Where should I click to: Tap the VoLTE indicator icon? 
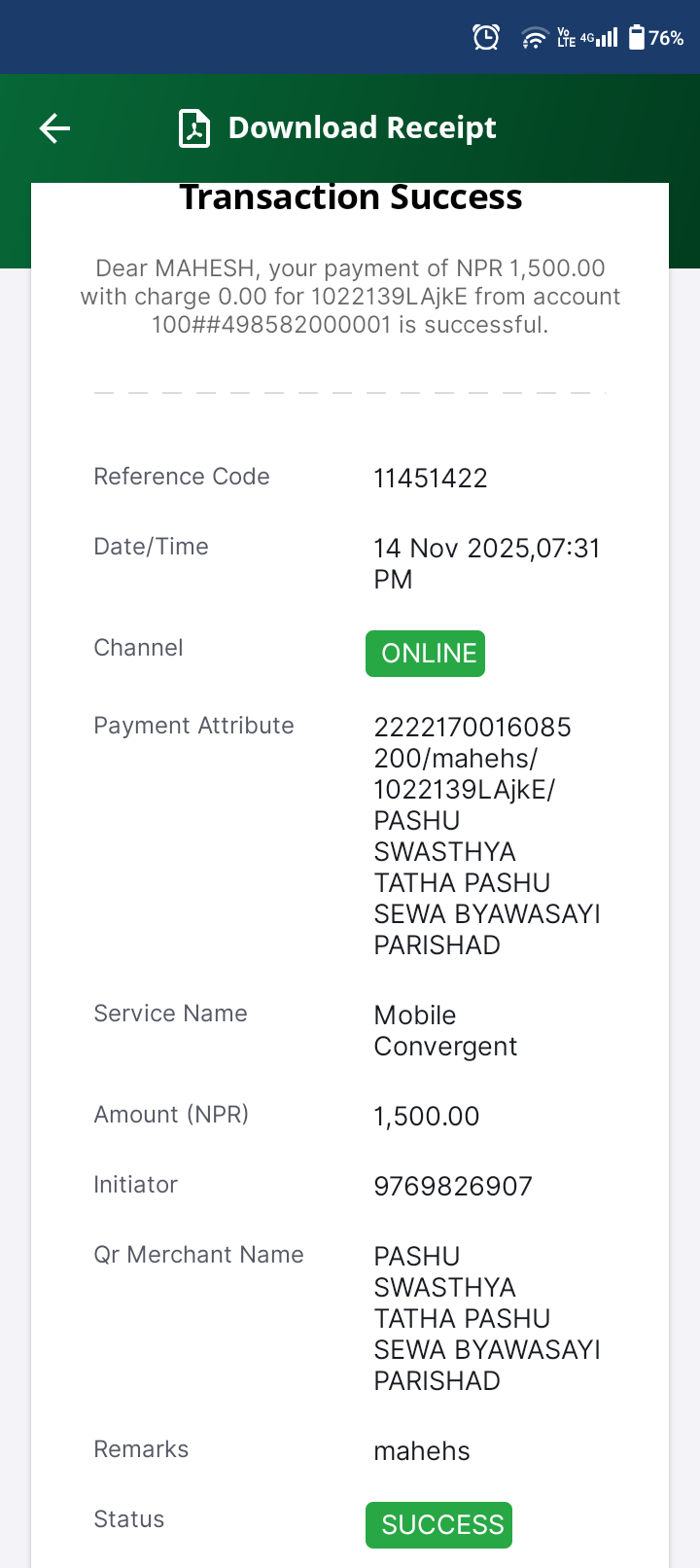[x=566, y=38]
